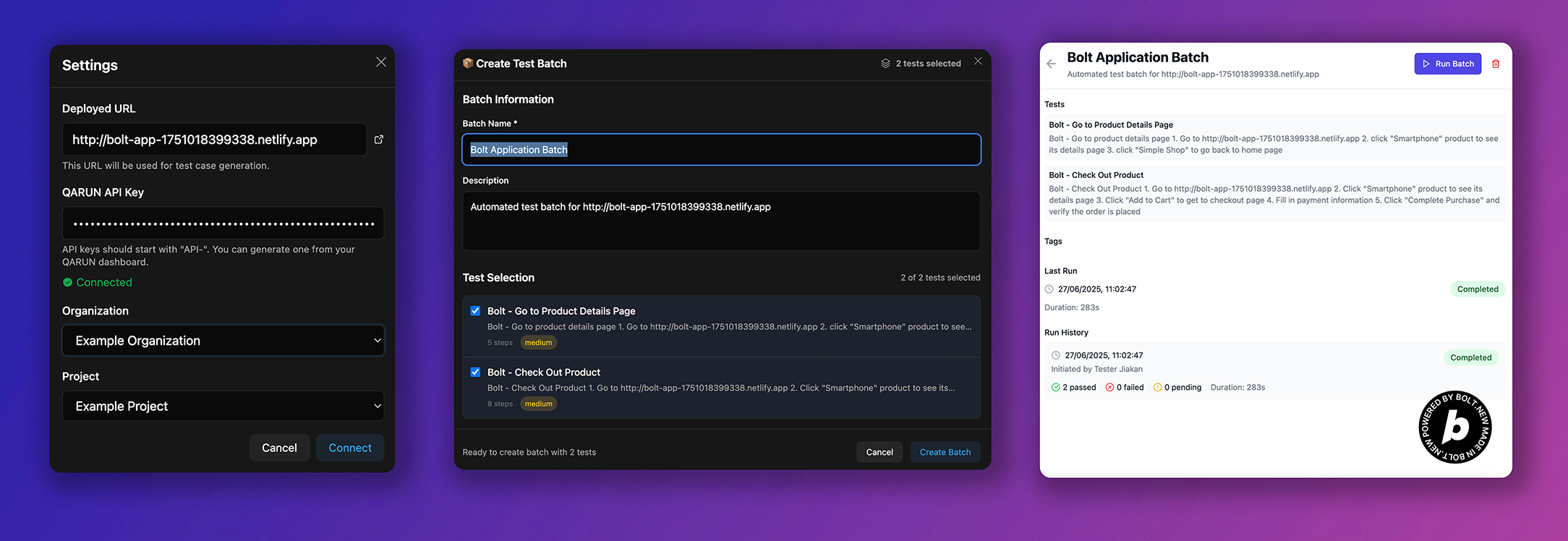Click the back arrow beside Bolt Application Batch
Image resolution: width=1568 pixels, height=541 pixels.
(x=1052, y=64)
